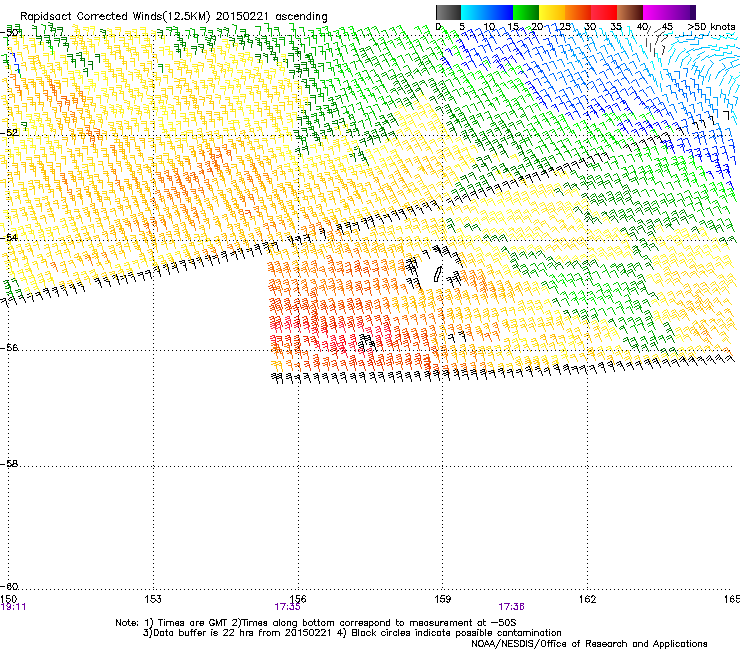Image resolution: width=740 pixels, height=650 pixels.
Task: Click the '153' longitude label
Action: pyautogui.click(x=153, y=599)
